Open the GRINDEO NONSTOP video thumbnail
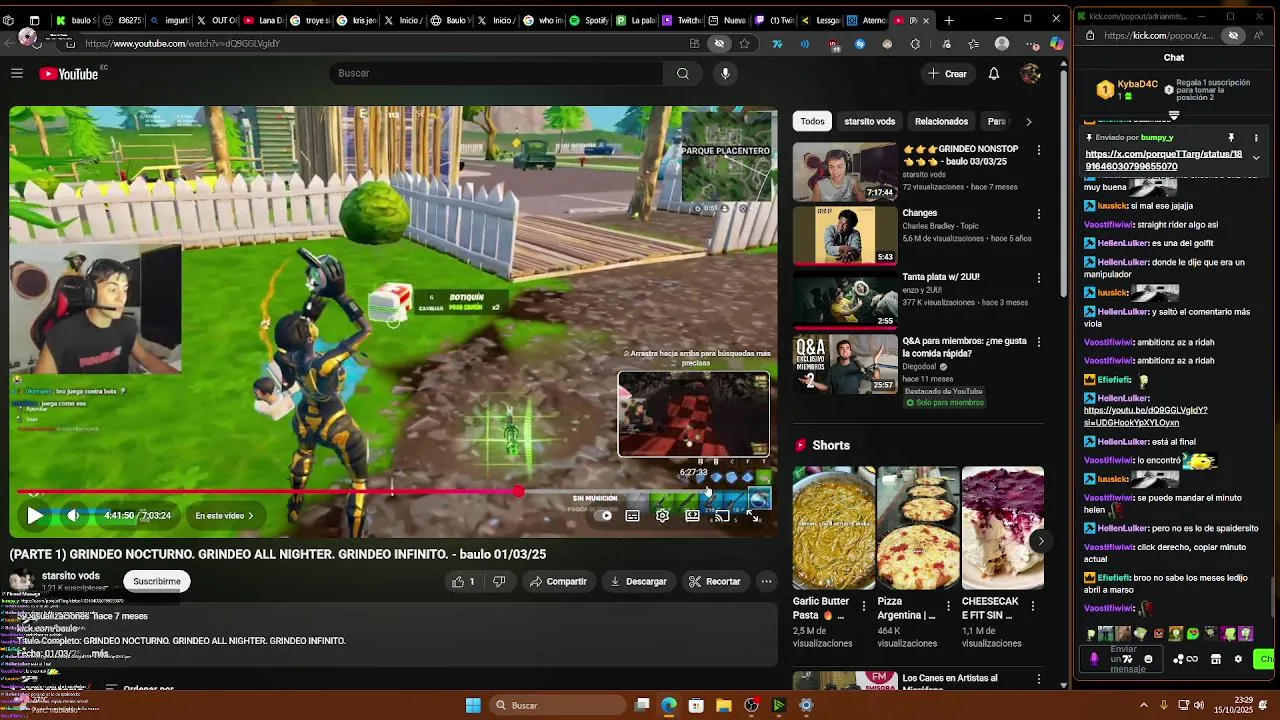The image size is (1280, 720). pos(845,172)
